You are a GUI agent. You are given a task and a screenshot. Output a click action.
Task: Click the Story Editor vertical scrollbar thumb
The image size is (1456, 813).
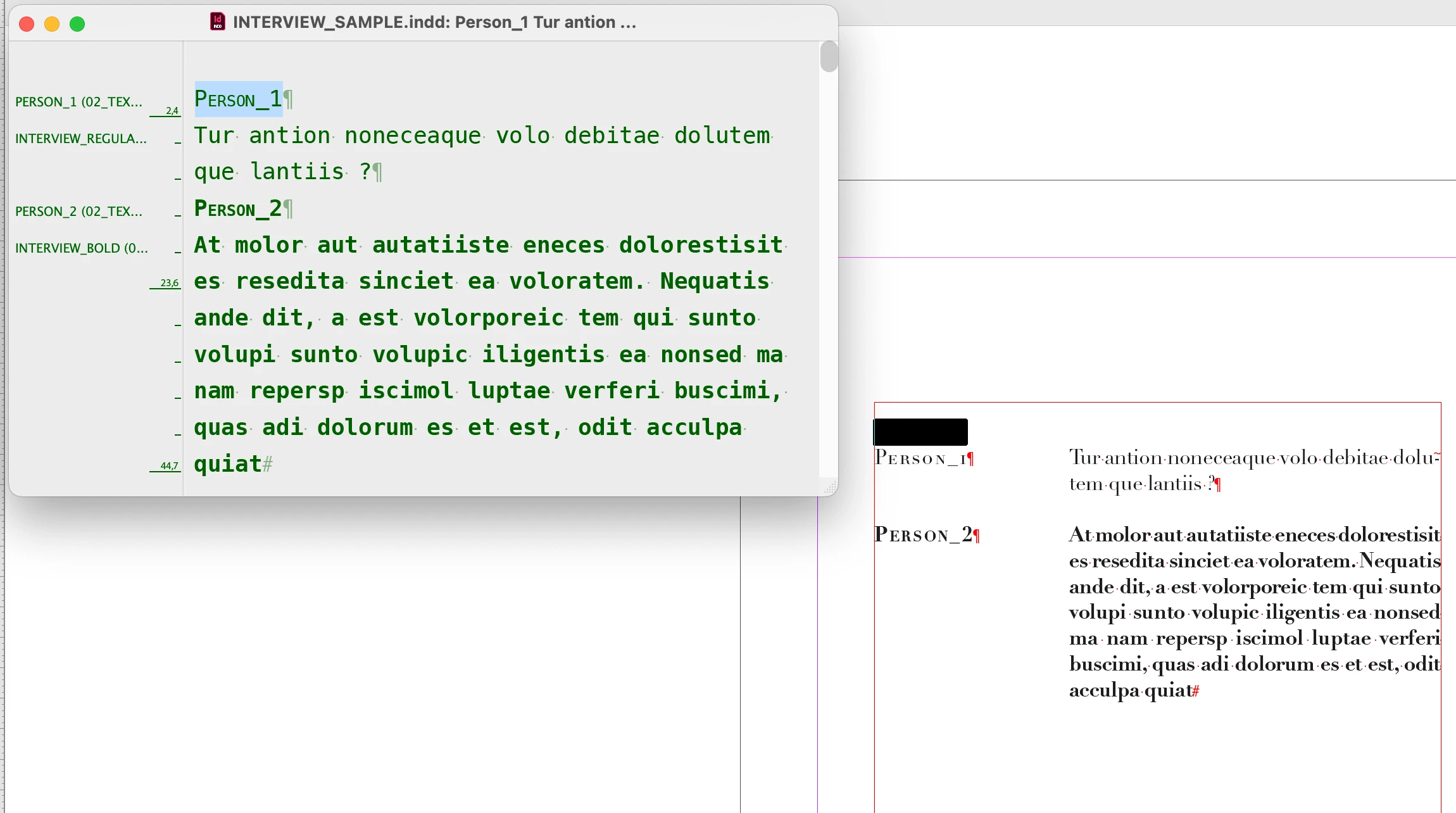click(829, 56)
